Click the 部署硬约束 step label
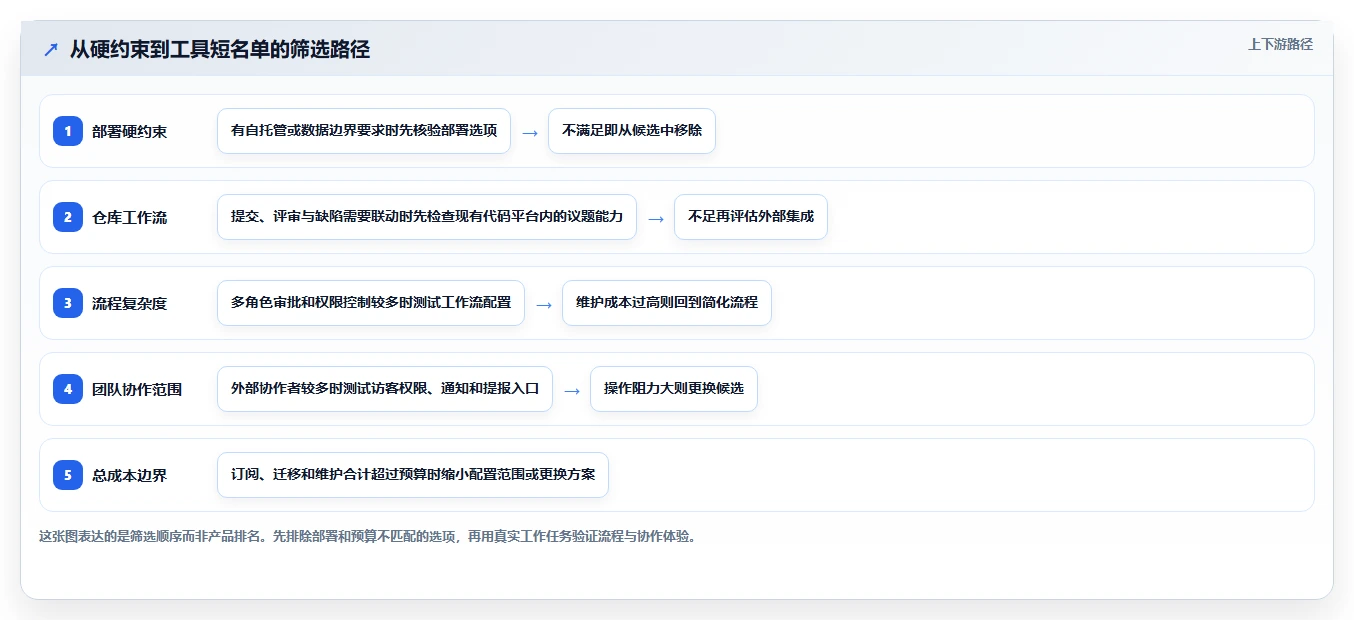The width and height of the screenshot is (1354, 620). [x=130, y=131]
